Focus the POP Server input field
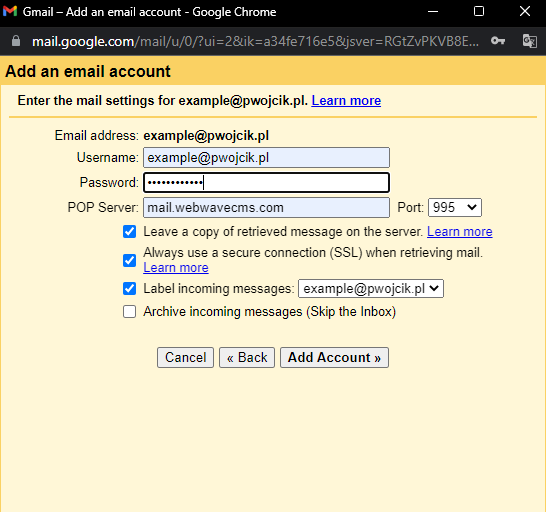546x512 pixels. coord(266,208)
